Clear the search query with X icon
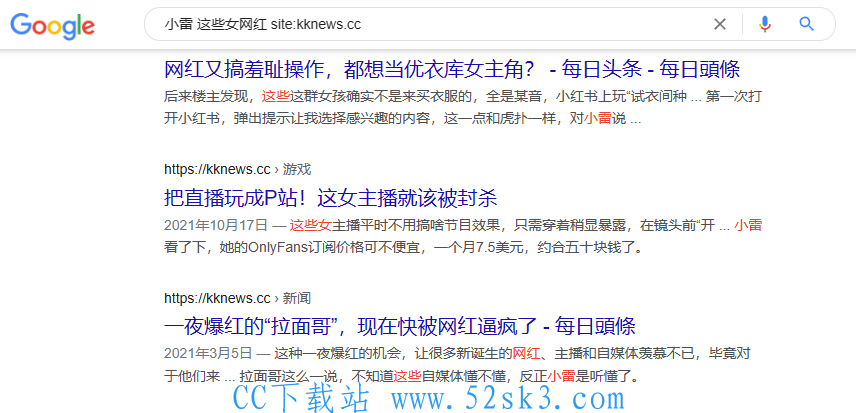This screenshot has height=413, width=856. click(x=720, y=24)
